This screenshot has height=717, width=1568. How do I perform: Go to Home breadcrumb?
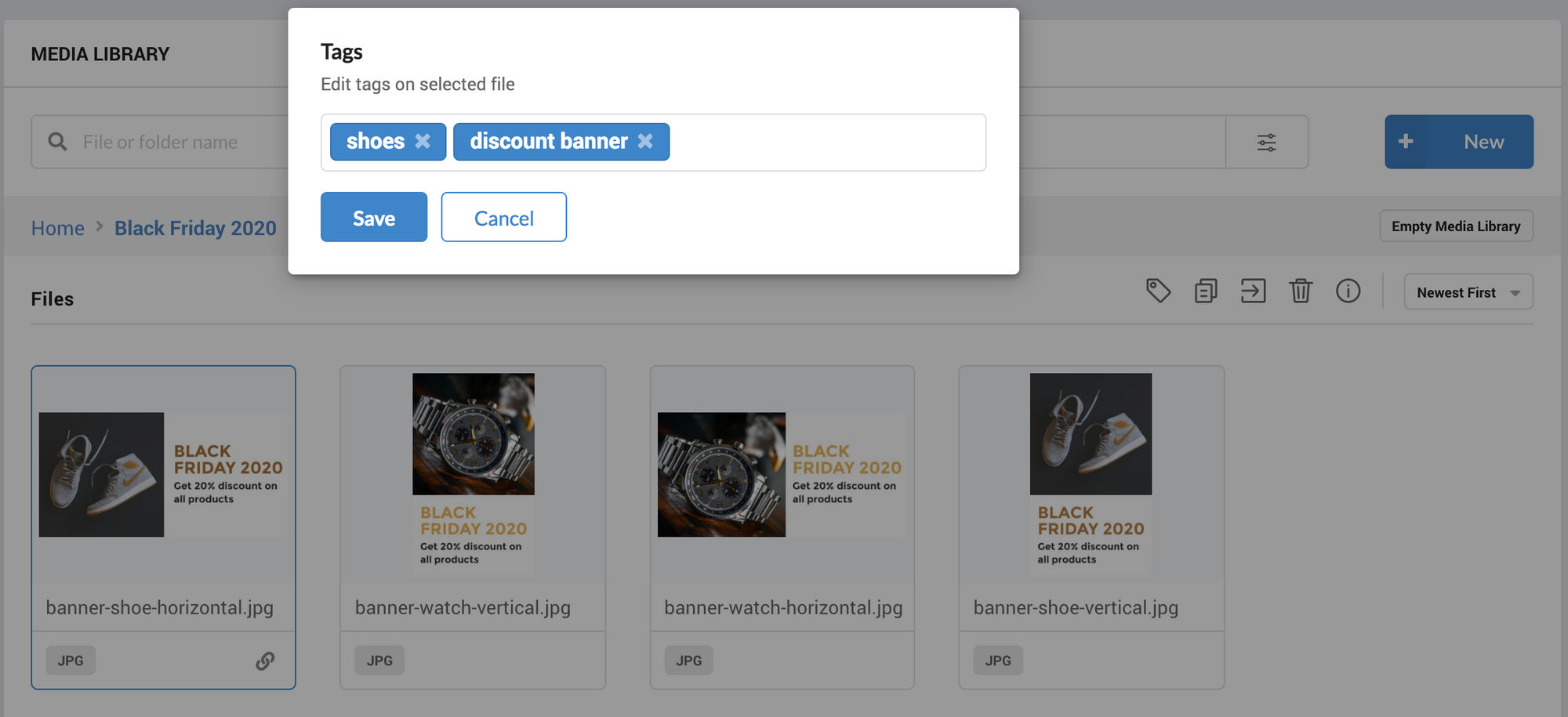point(58,228)
